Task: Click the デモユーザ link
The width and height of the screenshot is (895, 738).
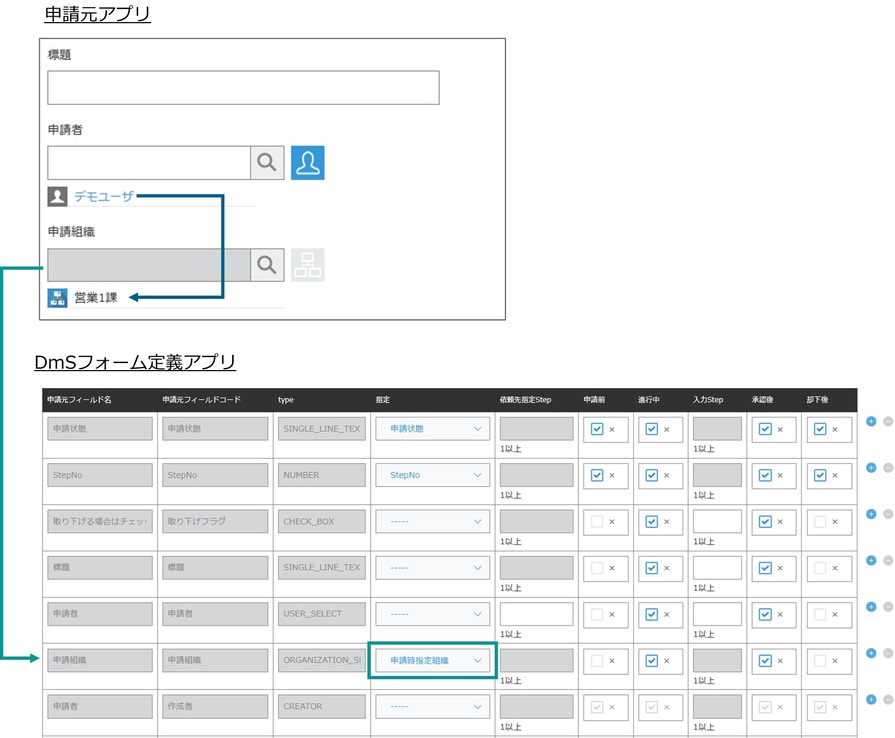Action: 103,197
